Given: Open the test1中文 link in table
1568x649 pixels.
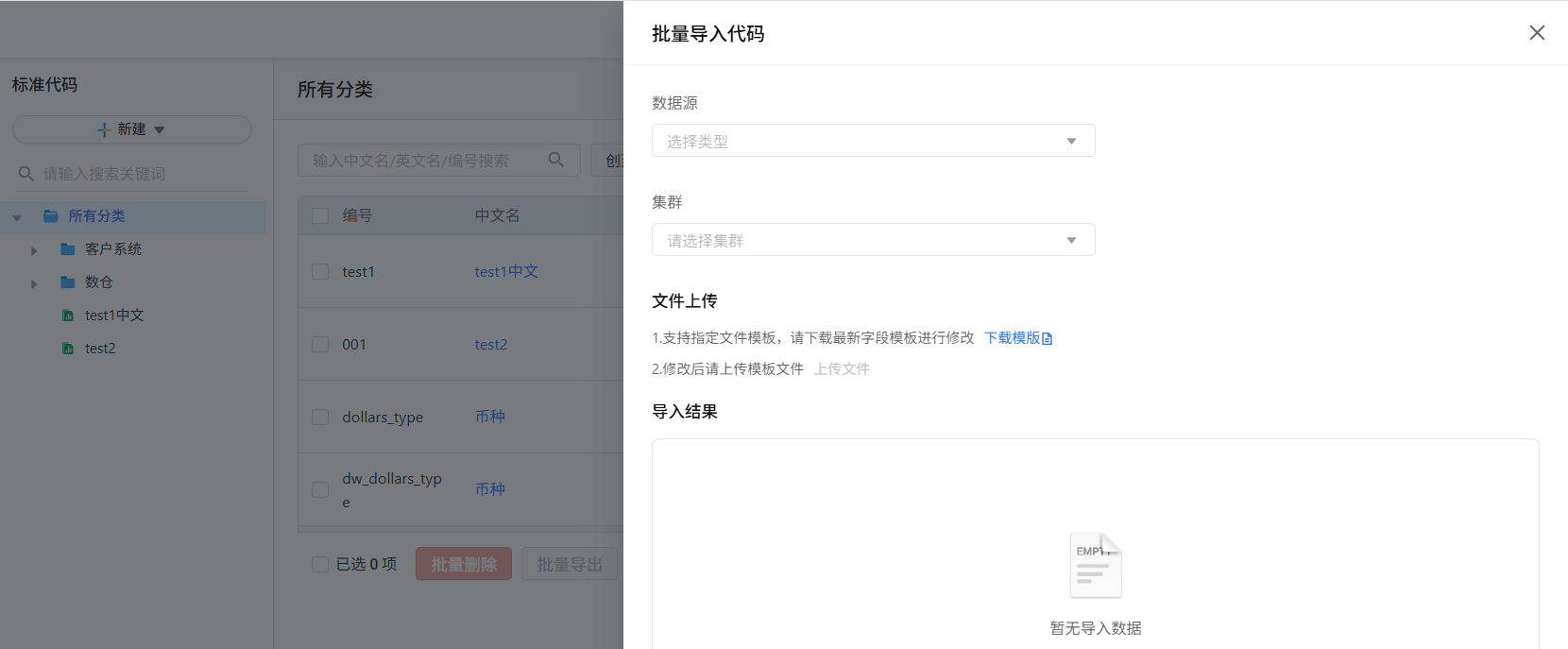Looking at the screenshot, I should pyautogui.click(x=506, y=271).
